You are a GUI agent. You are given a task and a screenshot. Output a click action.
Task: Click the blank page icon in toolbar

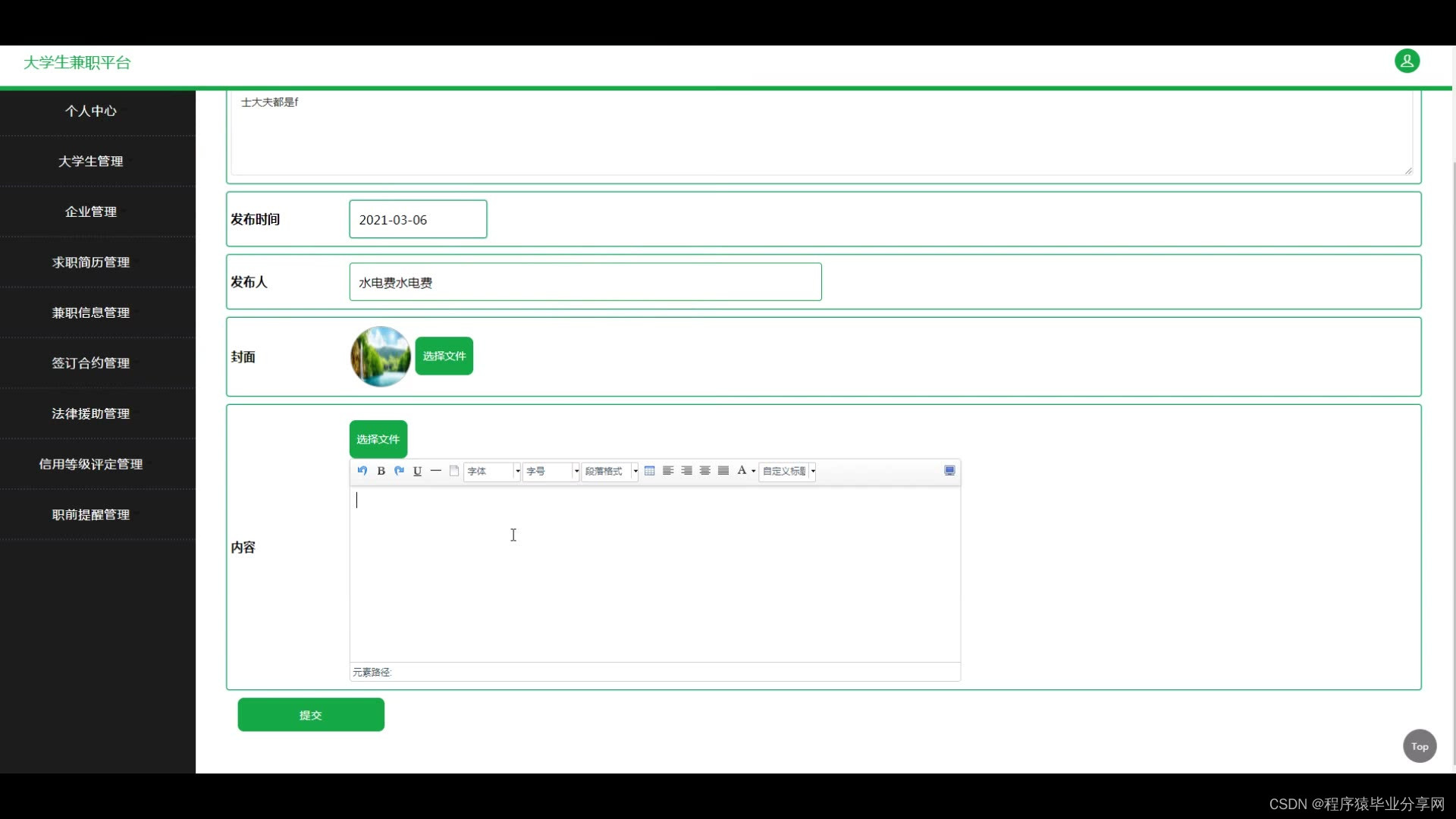(454, 471)
